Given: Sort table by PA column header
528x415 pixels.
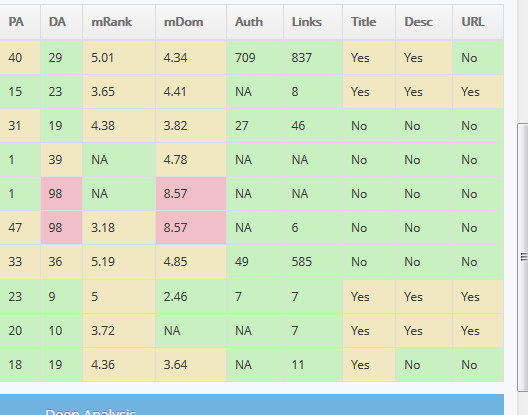Looking at the screenshot, I should point(20,22).
